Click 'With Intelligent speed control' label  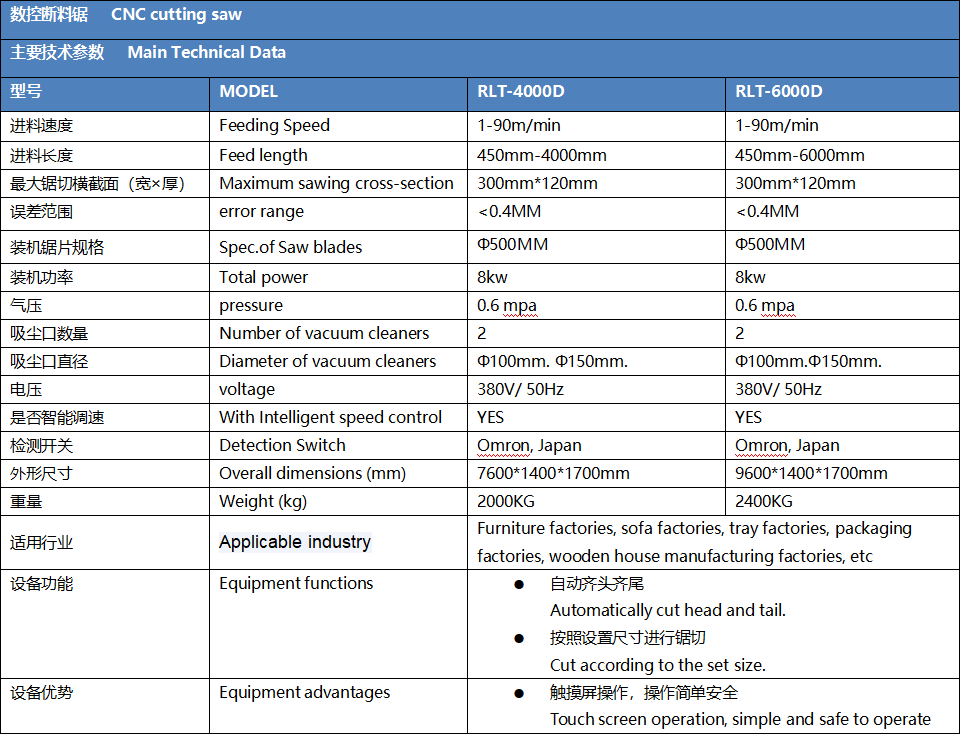[x=330, y=418]
